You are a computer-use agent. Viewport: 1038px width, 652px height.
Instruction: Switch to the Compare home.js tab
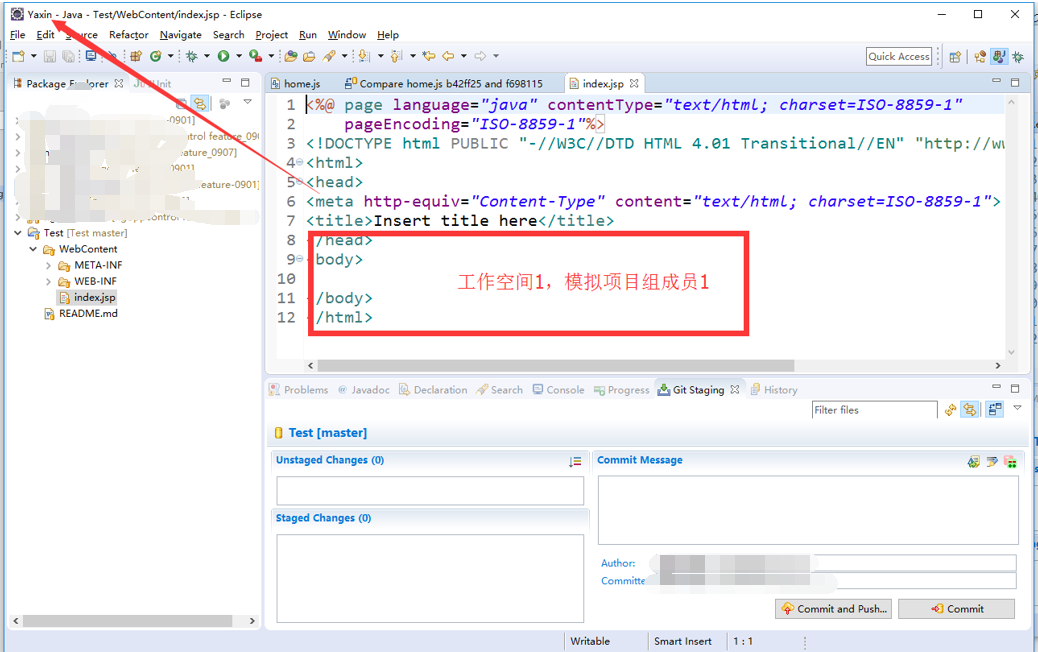point(444,83)
